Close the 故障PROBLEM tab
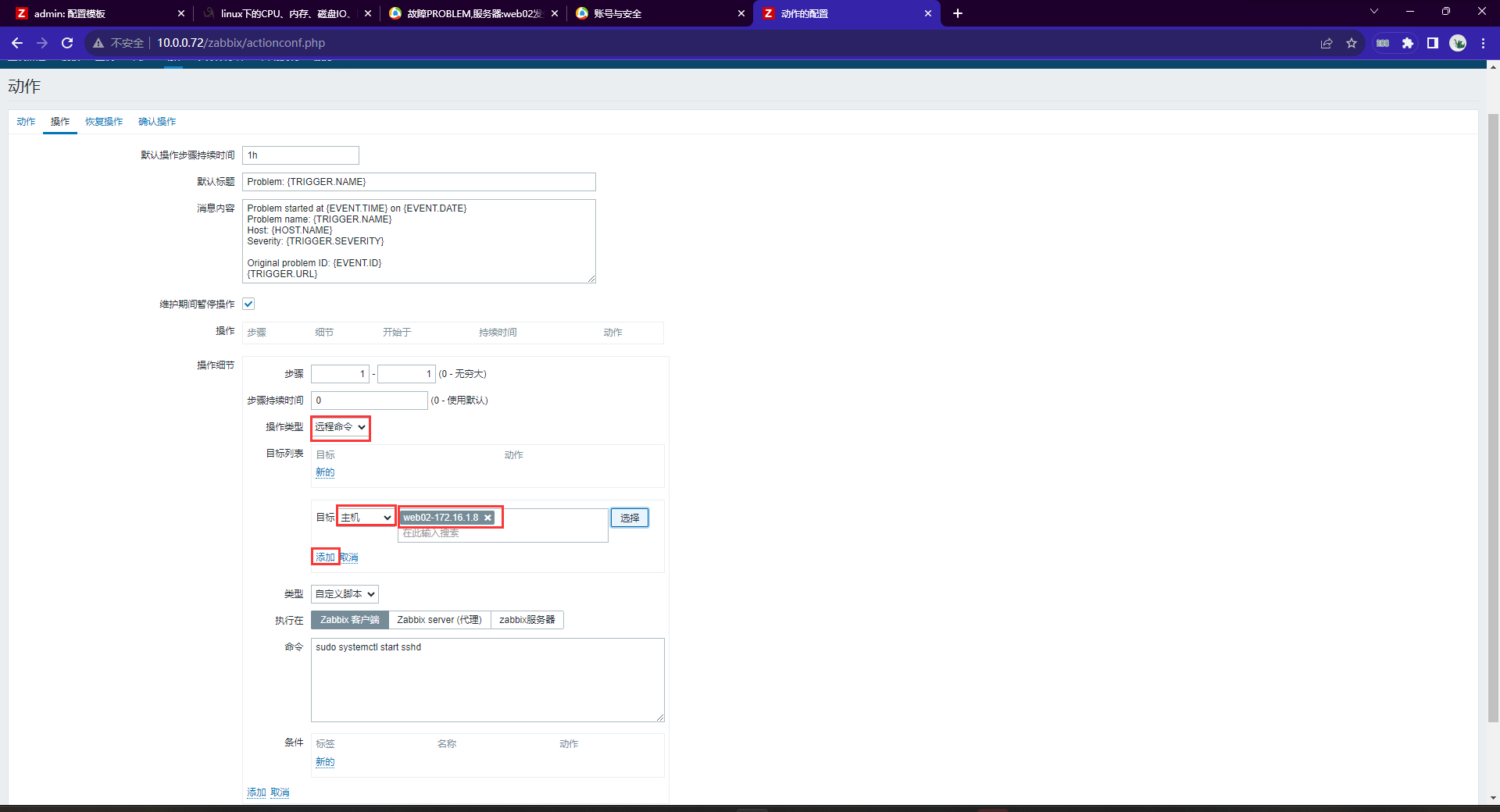The height and width of the screenshot is (812, 1500). 555,13
